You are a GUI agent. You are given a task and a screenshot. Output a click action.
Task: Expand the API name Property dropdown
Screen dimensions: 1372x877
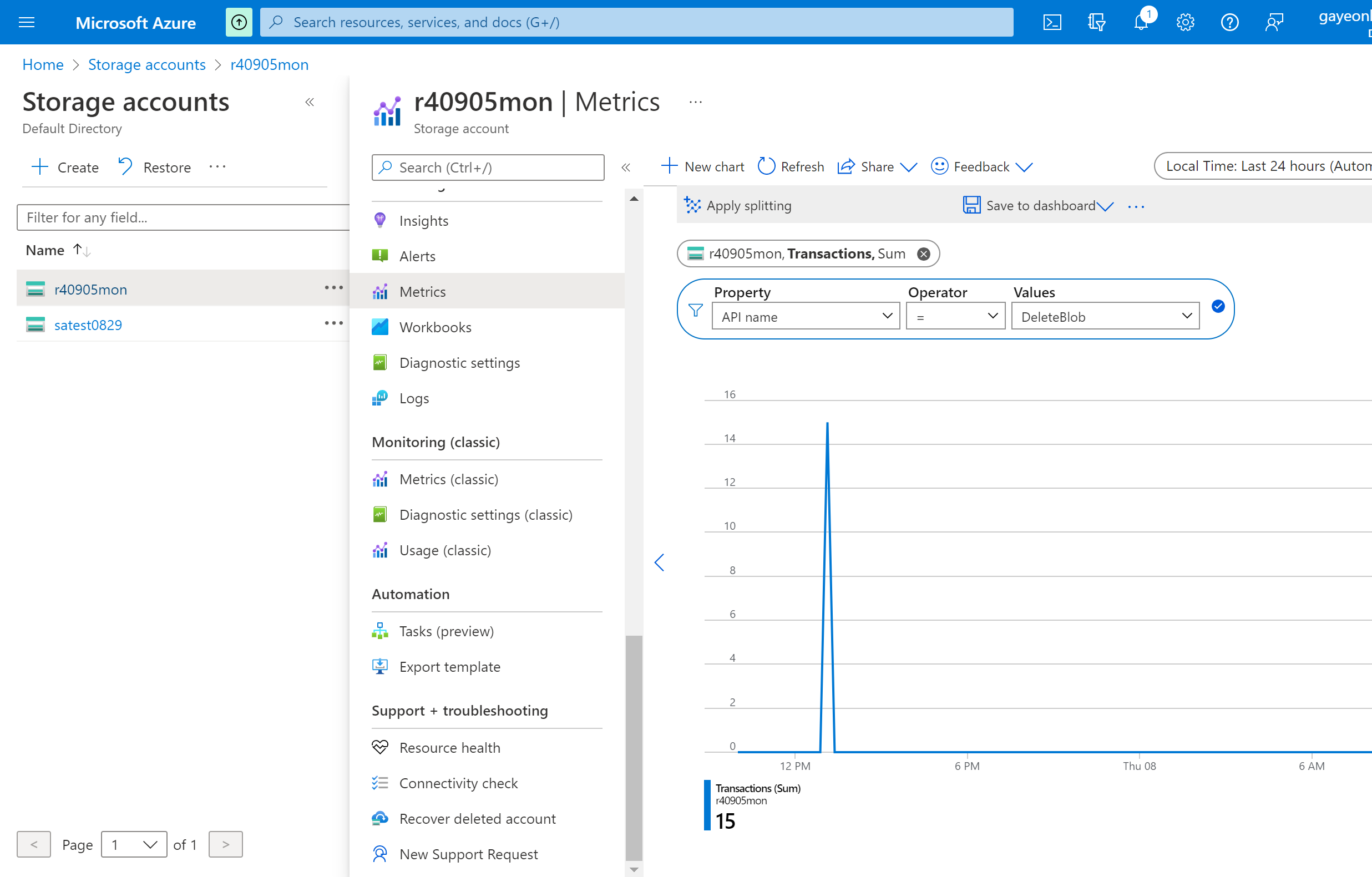805,316
